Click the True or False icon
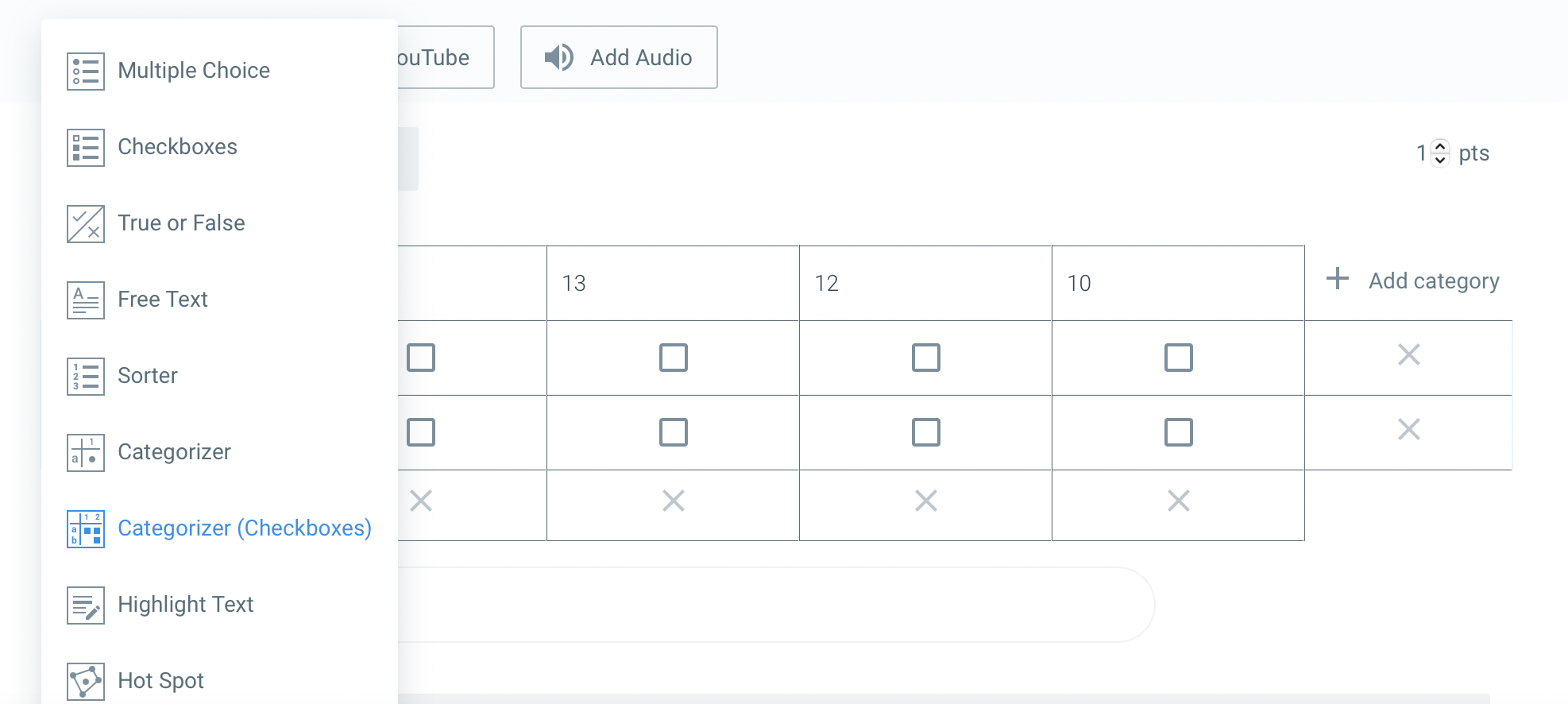This screenshot has height=704, width=1568. pos(85,223)
